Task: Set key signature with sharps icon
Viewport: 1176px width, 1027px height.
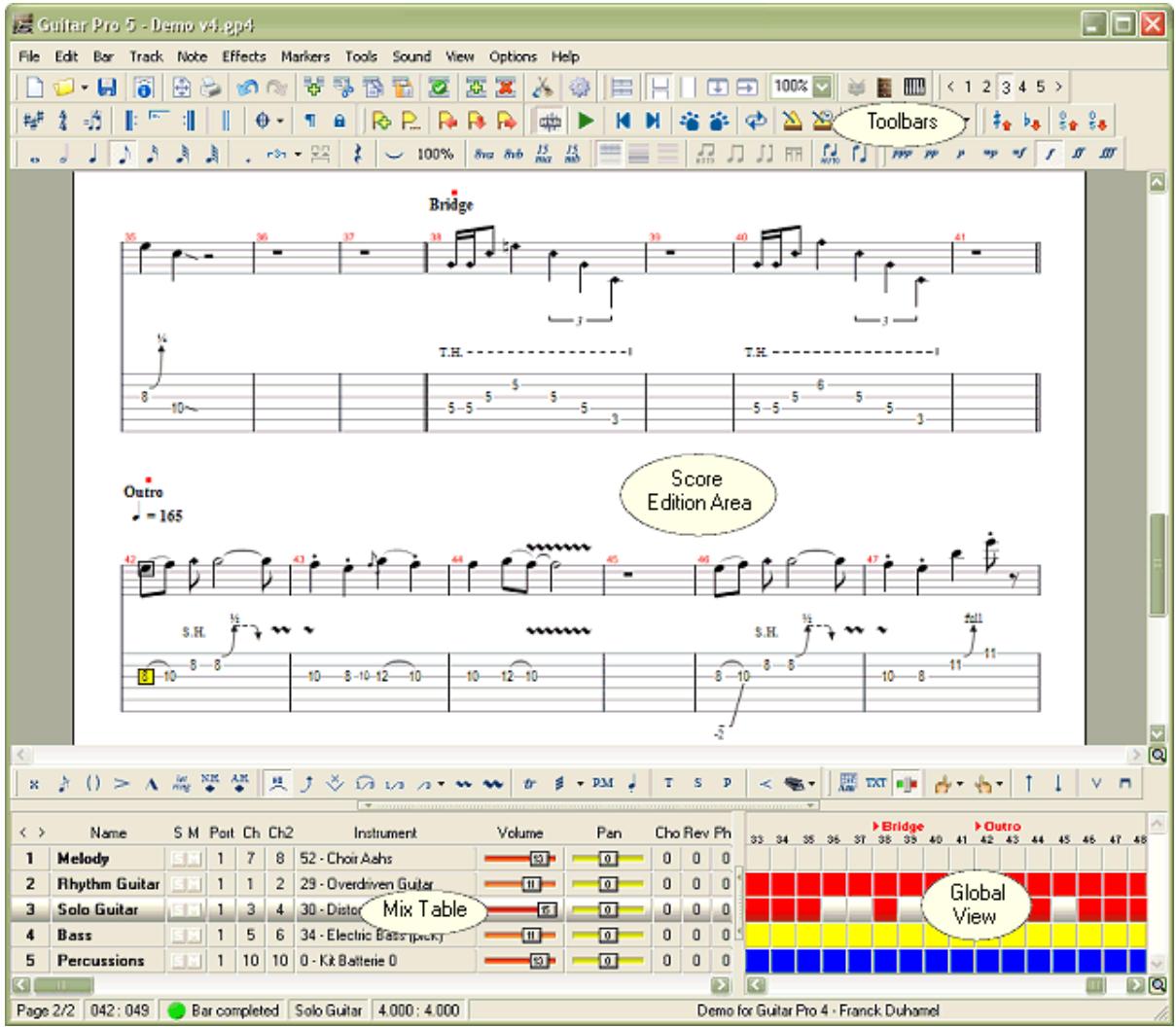Action: [32, 121]
